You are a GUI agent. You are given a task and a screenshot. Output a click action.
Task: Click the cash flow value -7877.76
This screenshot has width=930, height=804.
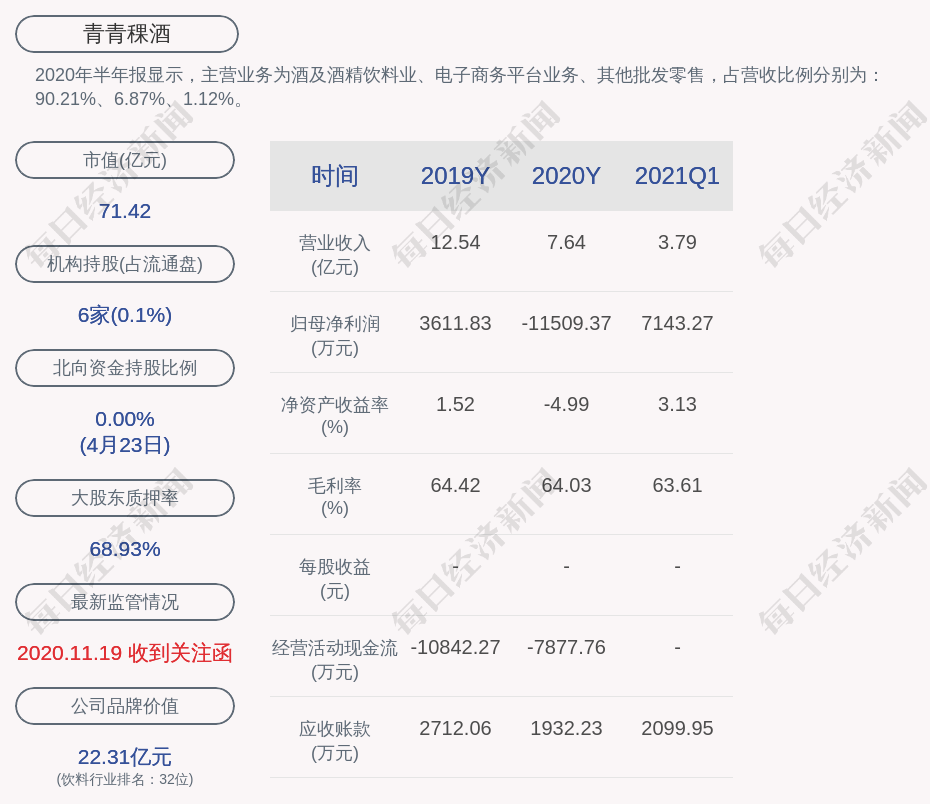[566, 647]
